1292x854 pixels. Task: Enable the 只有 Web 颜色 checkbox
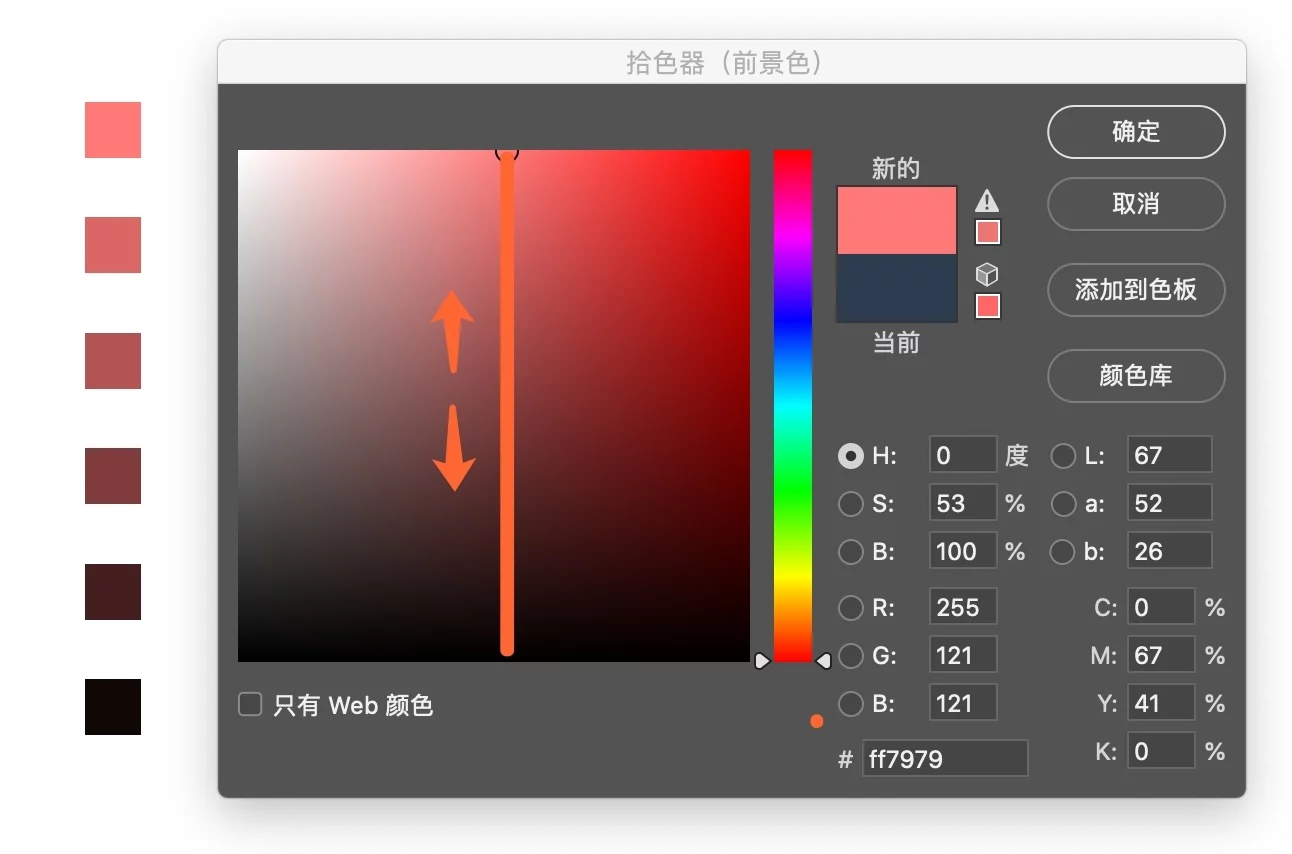click(250, 705)
